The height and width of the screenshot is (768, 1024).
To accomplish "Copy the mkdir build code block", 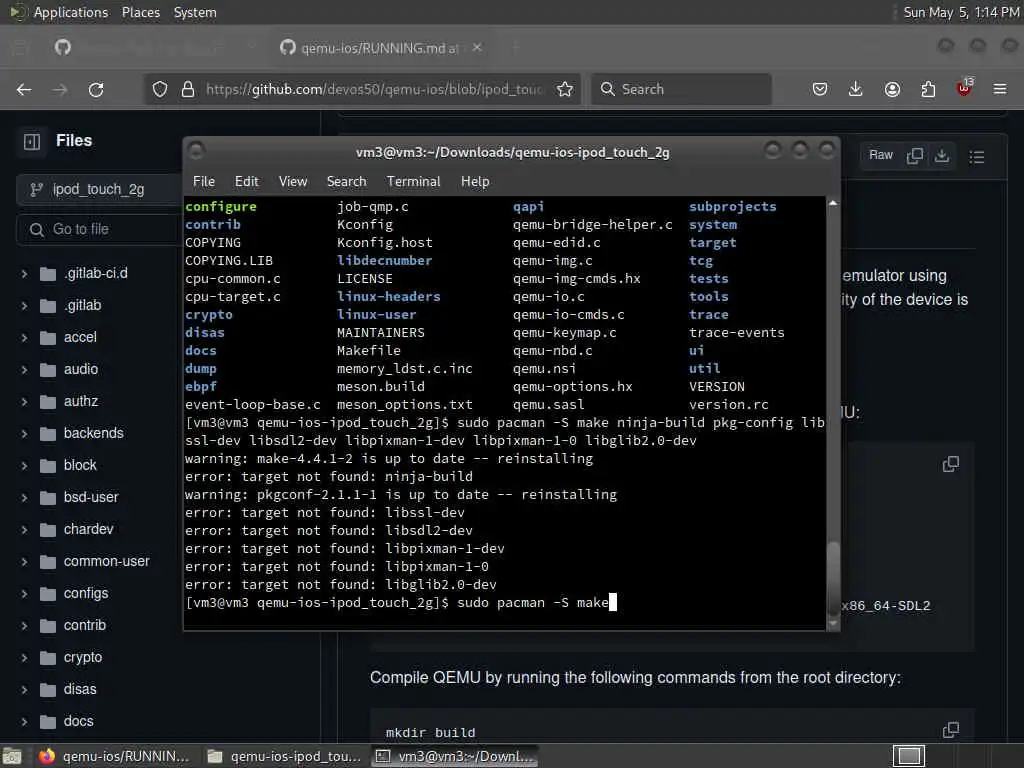I will [951, 730].
